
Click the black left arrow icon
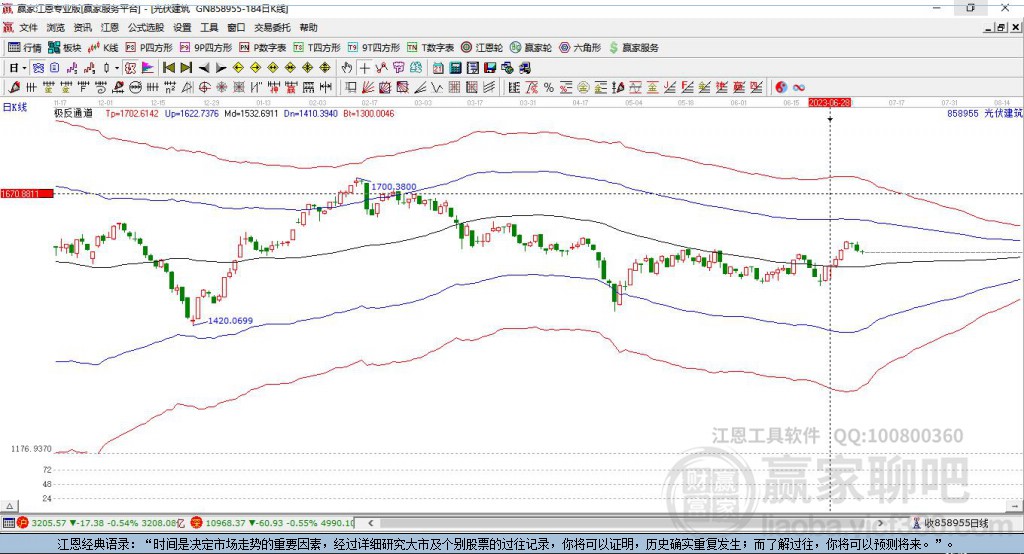click(204, 68)
